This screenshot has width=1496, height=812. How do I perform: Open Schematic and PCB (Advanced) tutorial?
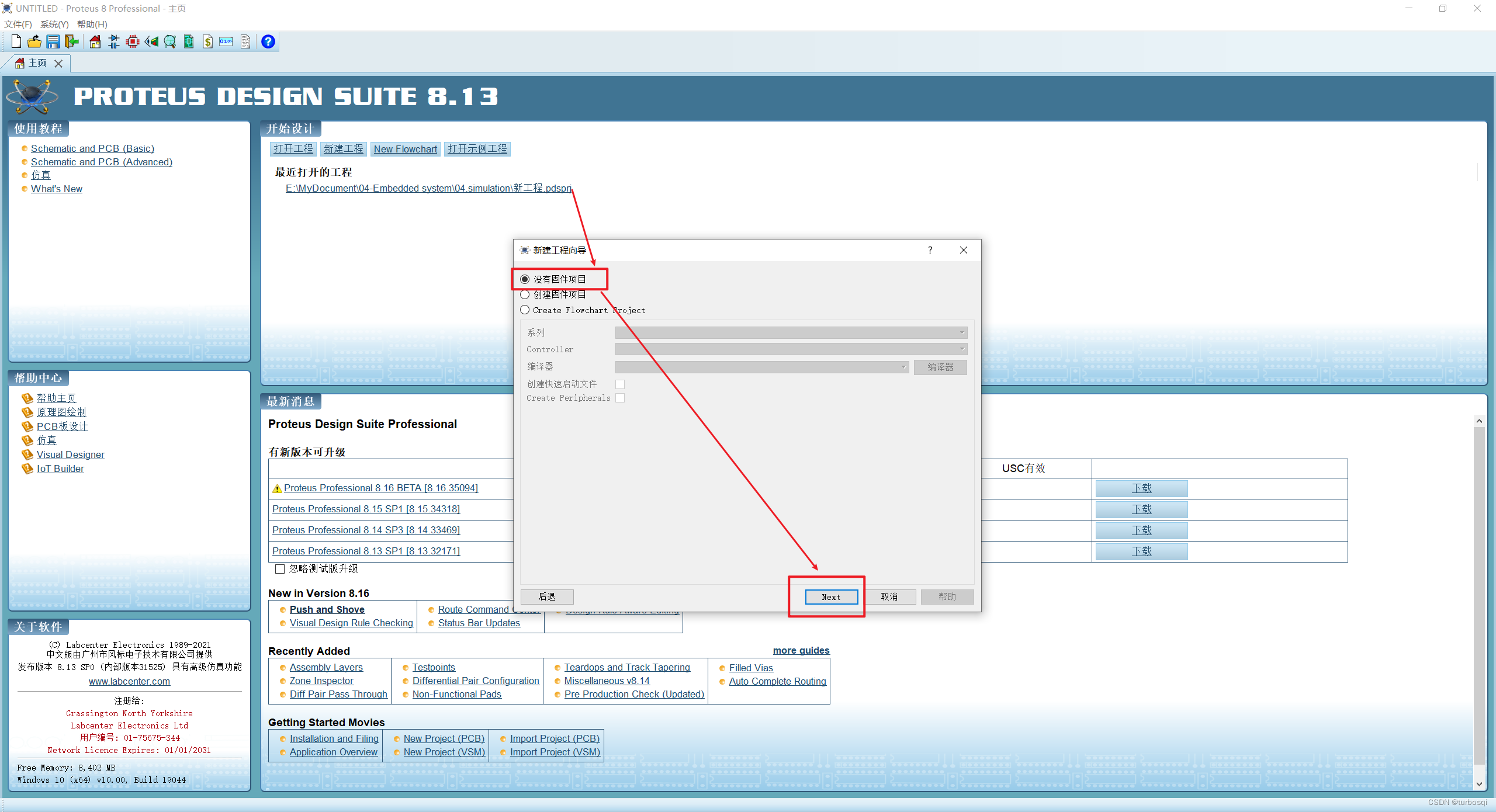tap(102, 162)
